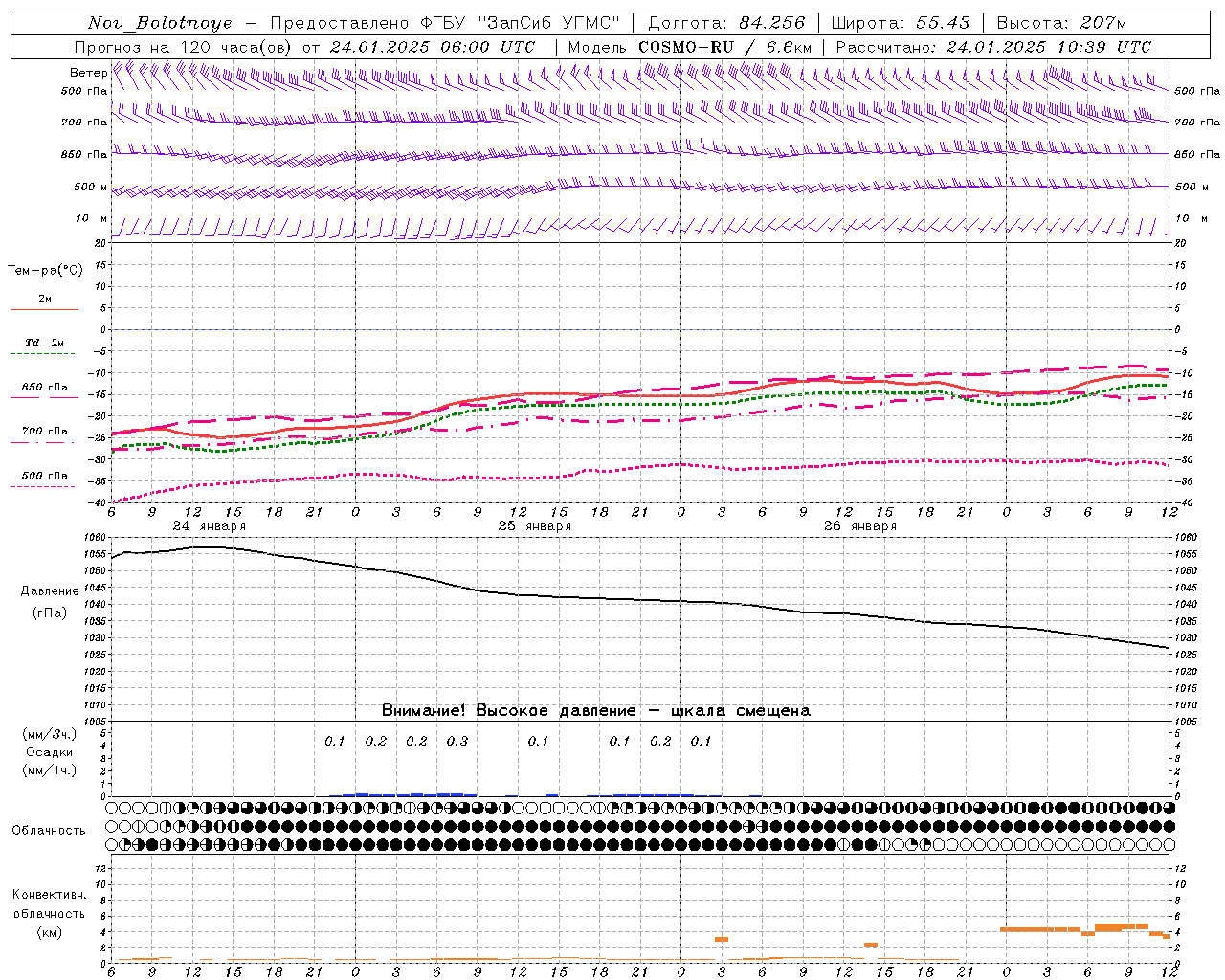The image size is (1225, 980).
Task: Click the 2м temperature legend entry
Action: tap(45, 300)
